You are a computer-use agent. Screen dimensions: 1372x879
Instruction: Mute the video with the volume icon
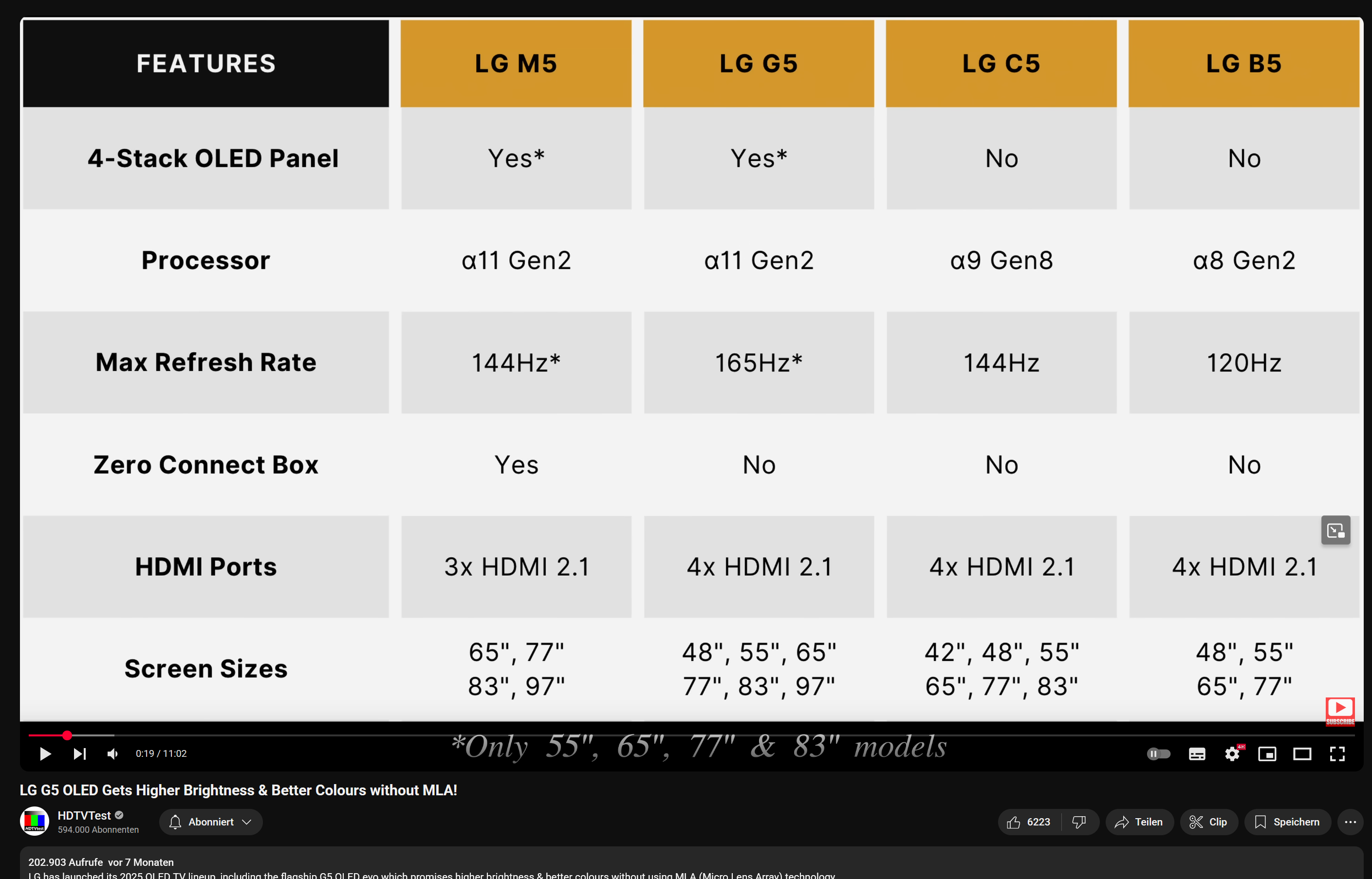(x=112, y=753)
